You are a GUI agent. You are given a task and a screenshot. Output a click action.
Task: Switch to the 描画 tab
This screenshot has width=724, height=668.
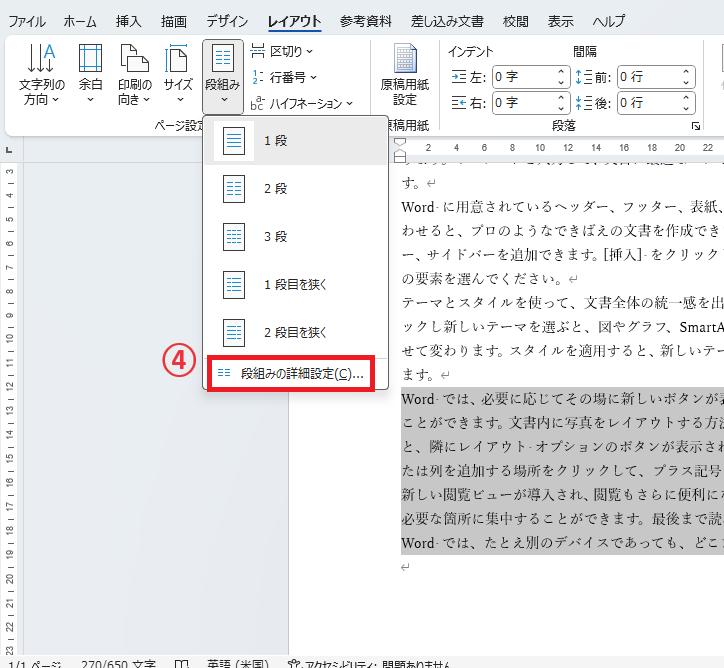click(x=174, y=21)
